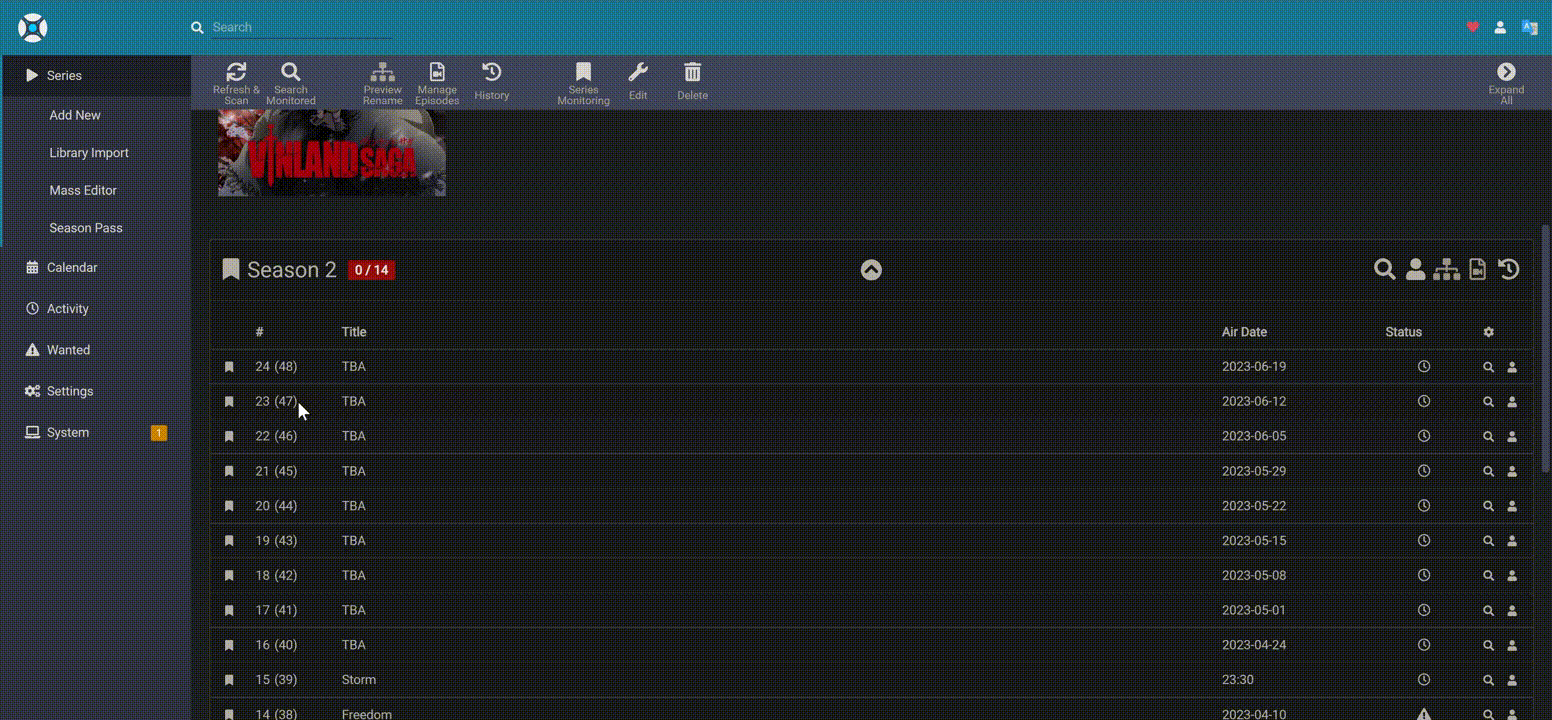
Task: Click Search Monitored toolbar button
Action: (290, 83)
